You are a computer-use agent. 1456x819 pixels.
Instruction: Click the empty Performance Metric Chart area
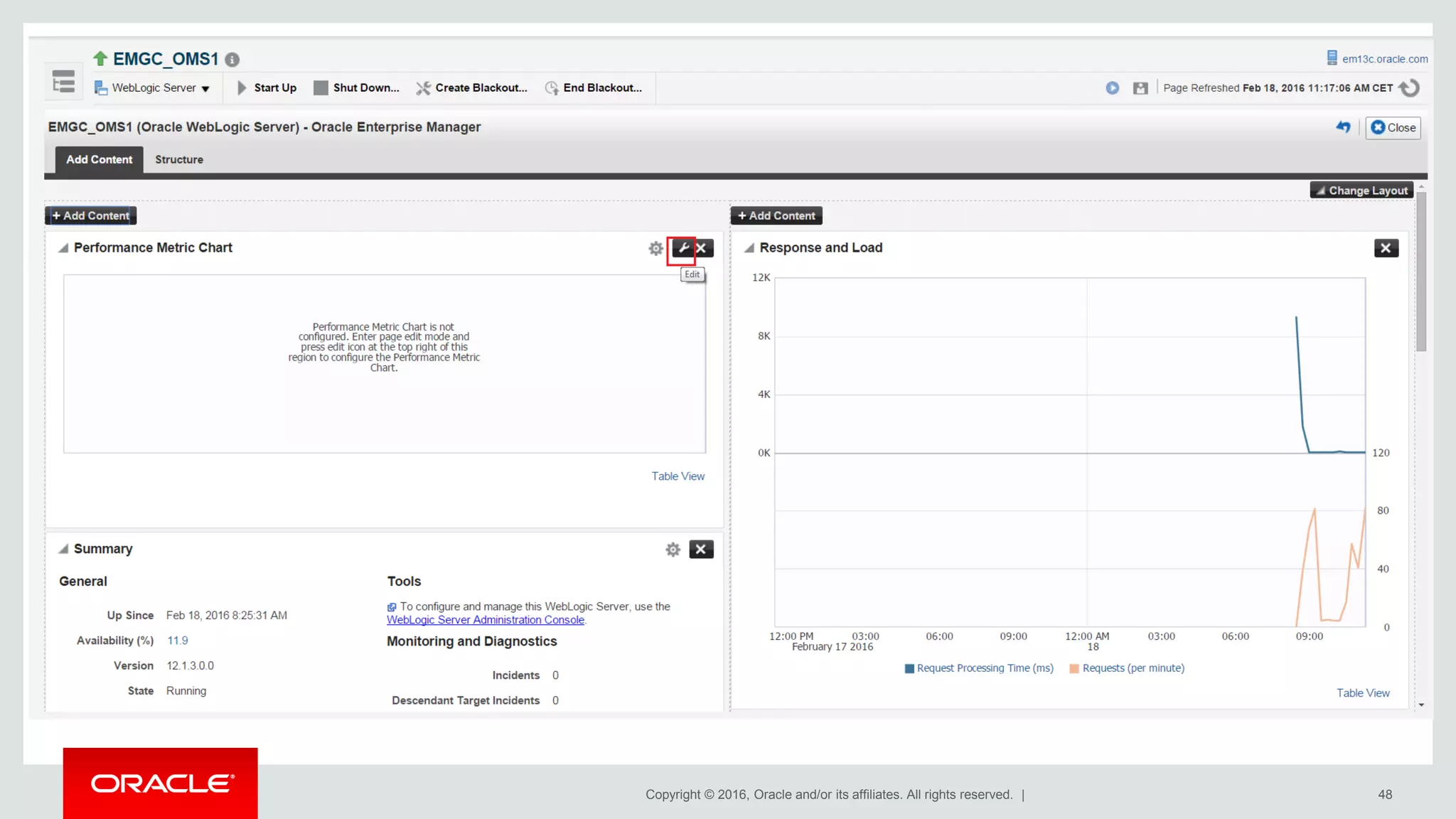click(385, 364)
